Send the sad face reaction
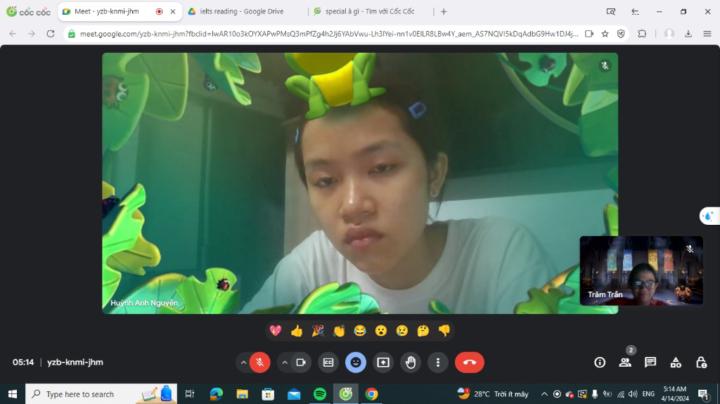The image size is (720, 404). [402, 331]
